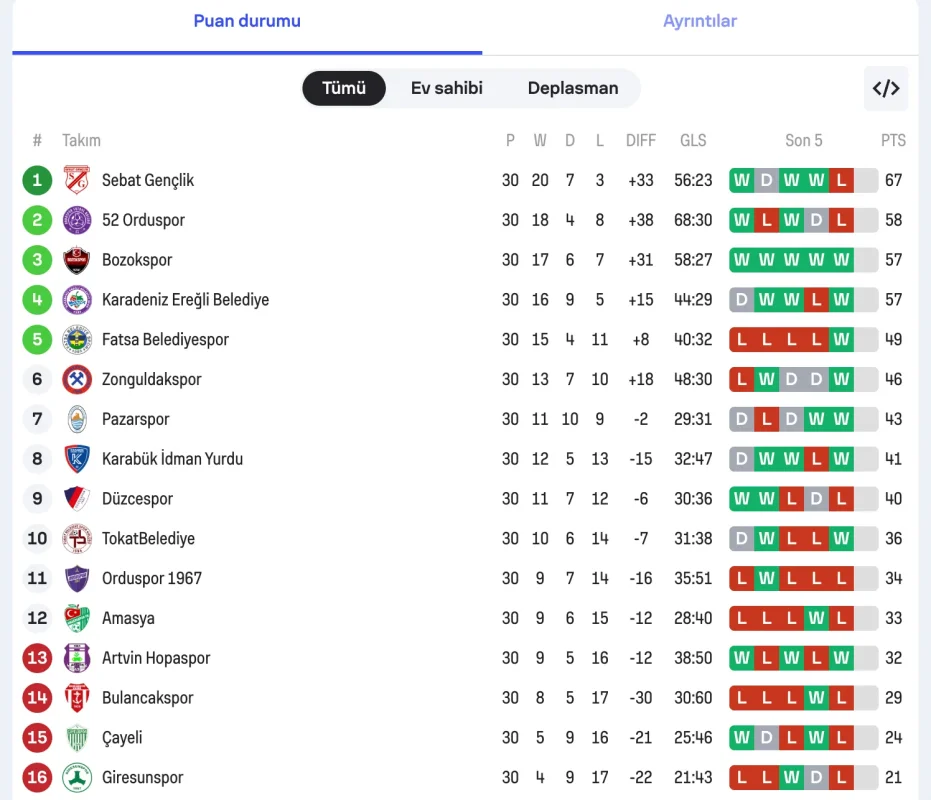Click the 52 Orduspor club crest
Image resolution: width=931 pixels, height=800 pixels.
[x=77, y=220]
